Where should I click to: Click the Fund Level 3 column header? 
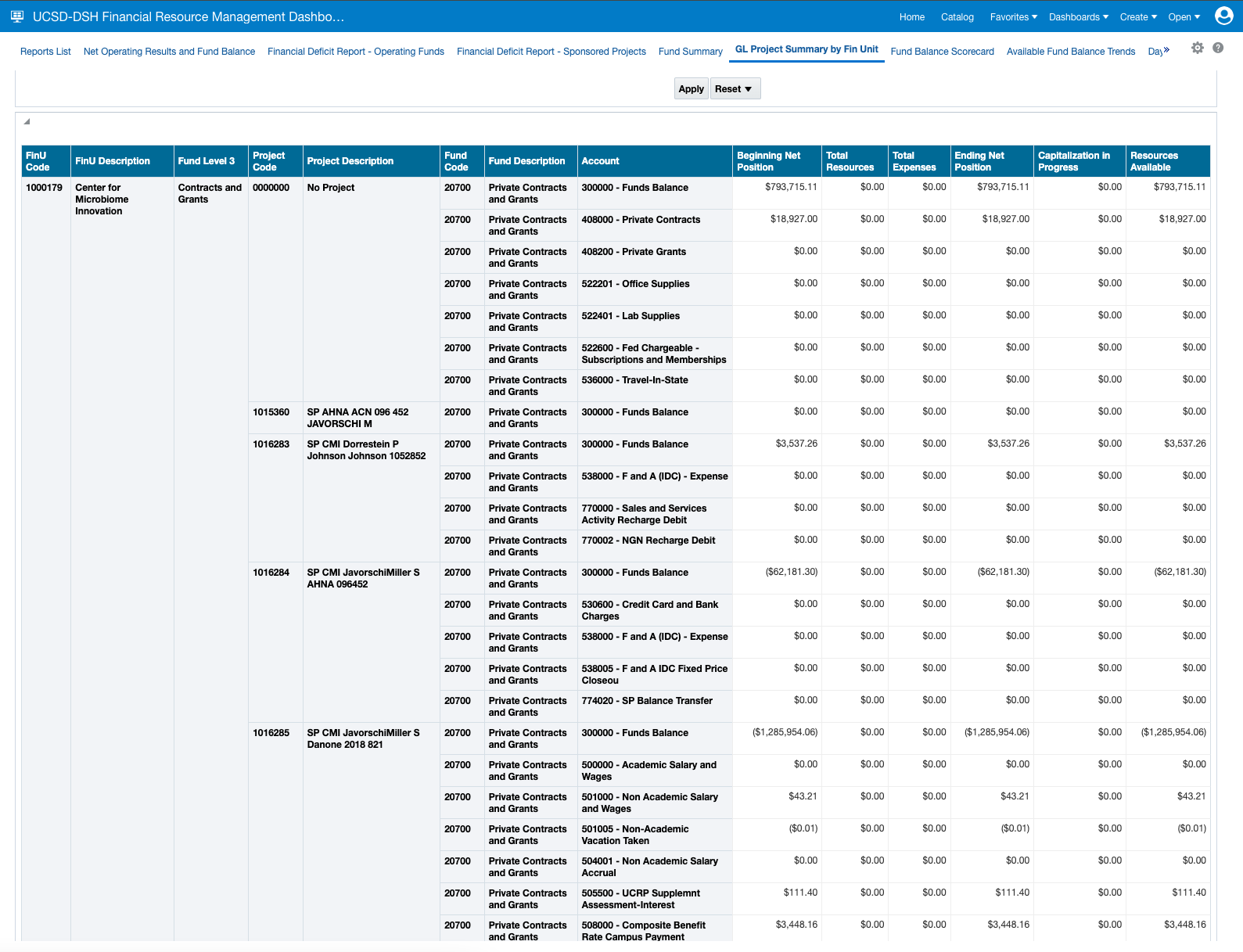pos(211,161)
